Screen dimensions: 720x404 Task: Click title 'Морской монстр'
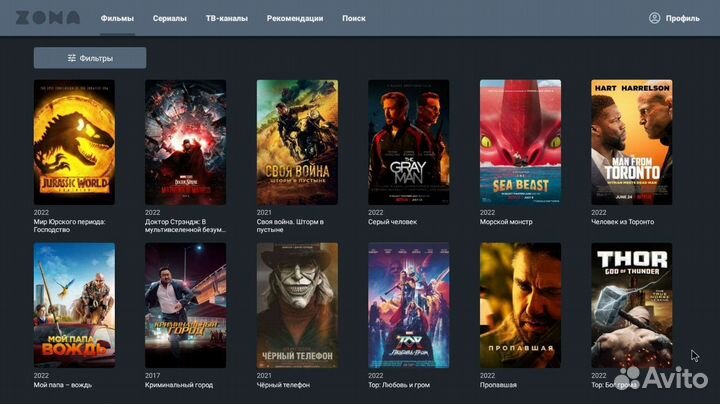point(506,222)
